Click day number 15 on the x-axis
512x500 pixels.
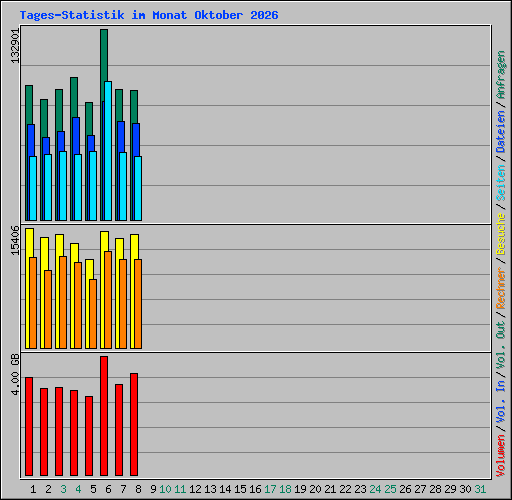[x=240, y=489]
